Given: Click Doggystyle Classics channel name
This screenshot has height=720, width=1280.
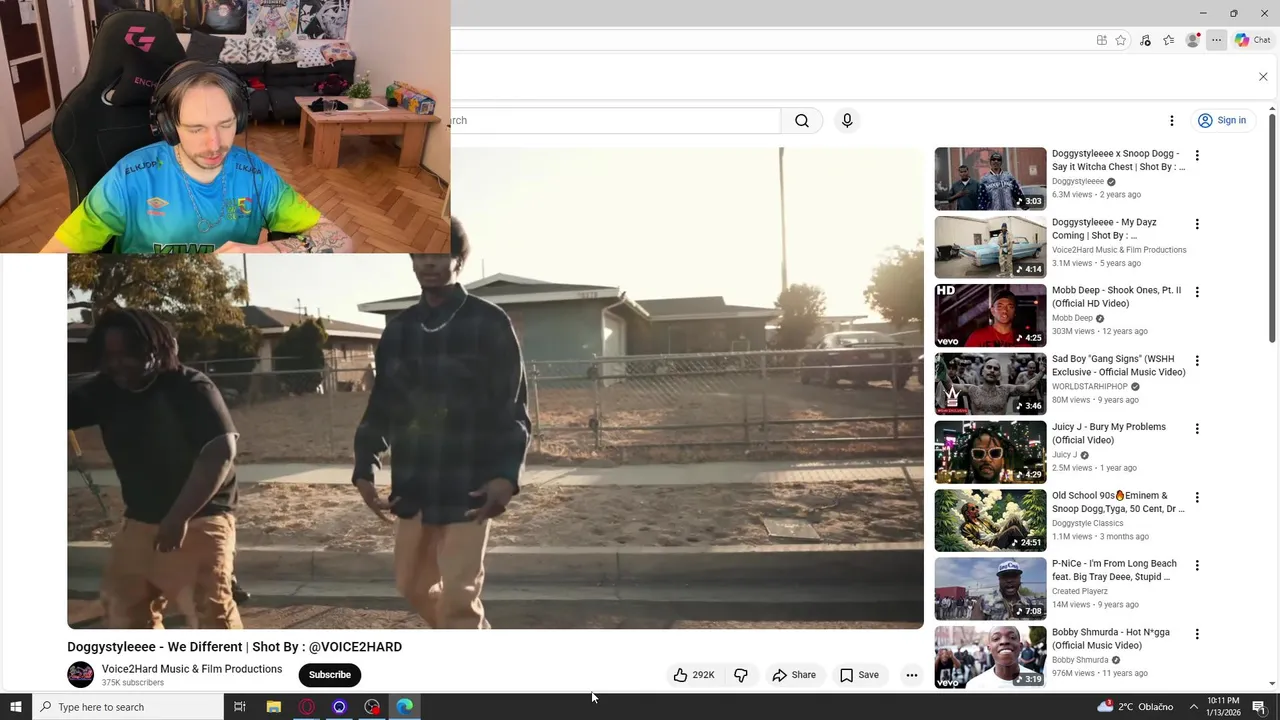Looking at the screenshot, I should tap(1087, 523).
